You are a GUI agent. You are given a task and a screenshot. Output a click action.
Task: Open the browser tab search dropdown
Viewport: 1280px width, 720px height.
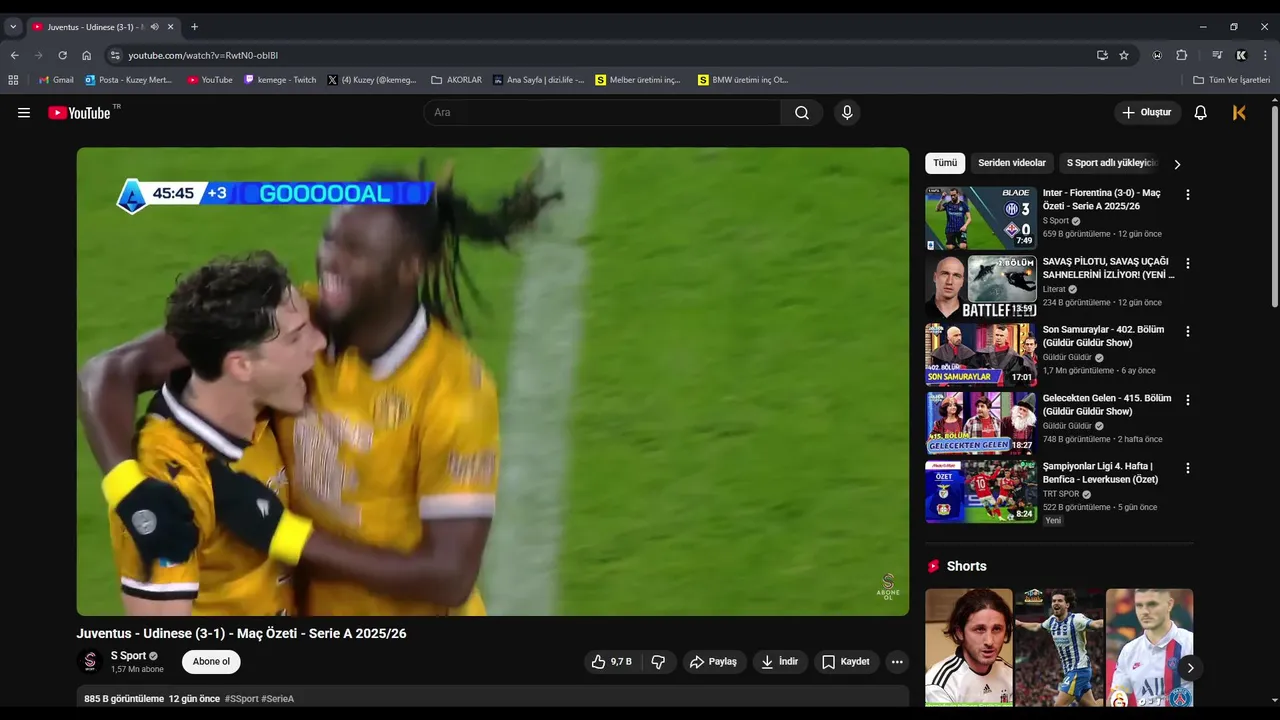13,27
